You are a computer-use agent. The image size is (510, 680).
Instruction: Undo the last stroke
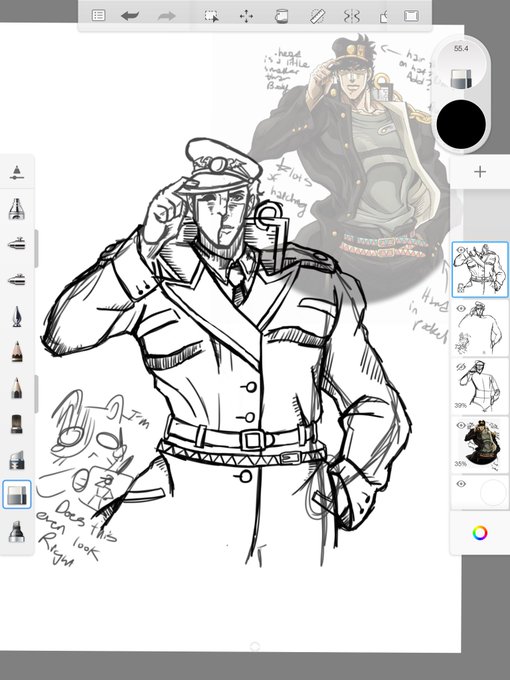[130, 16]
